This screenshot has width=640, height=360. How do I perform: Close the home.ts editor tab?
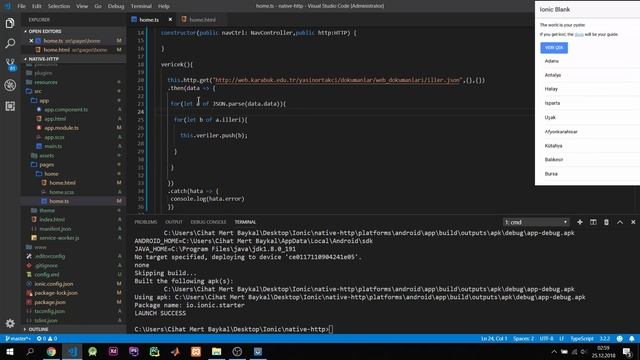170,20
